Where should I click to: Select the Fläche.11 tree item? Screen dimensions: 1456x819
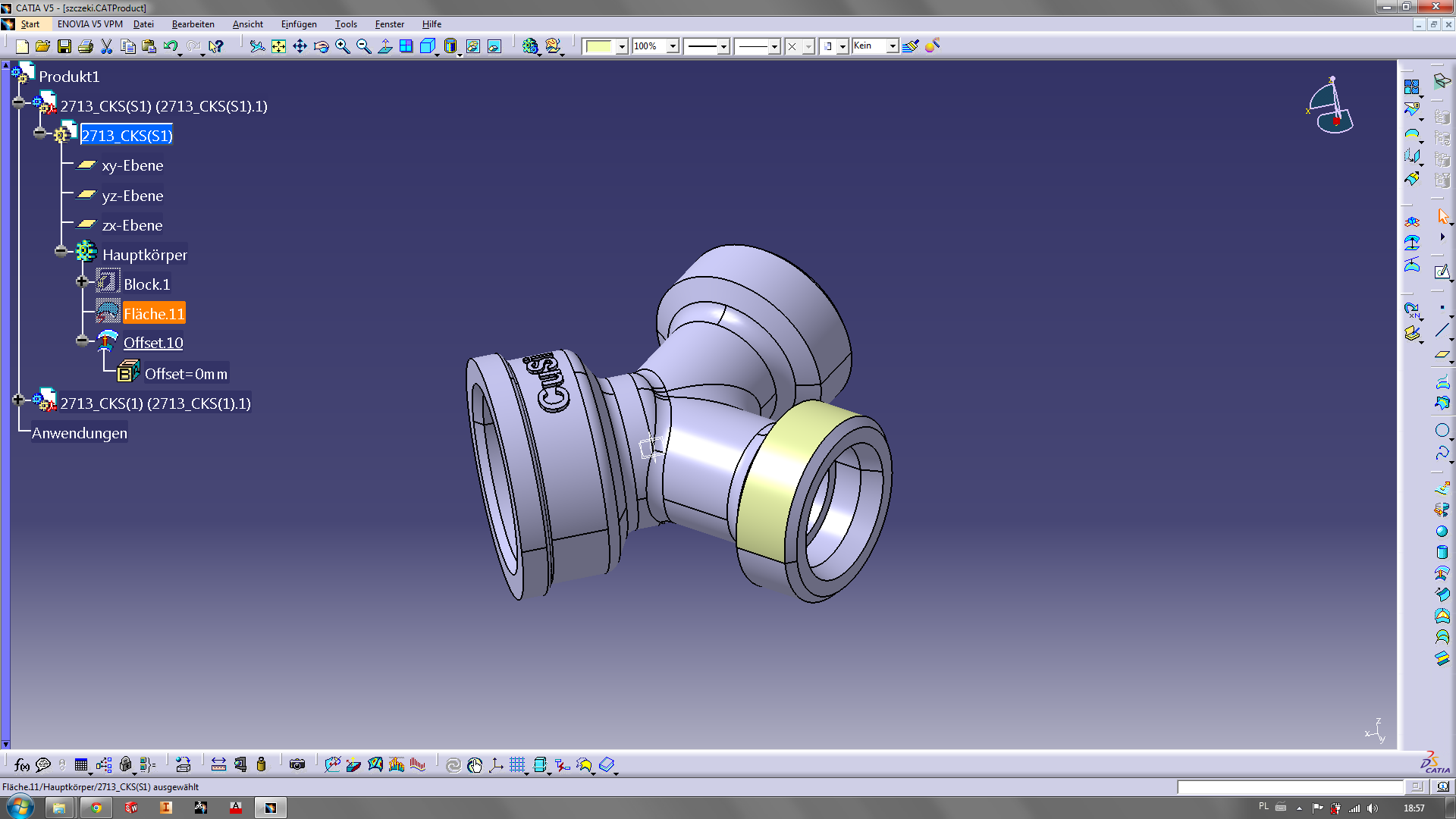tap(154, 314)
